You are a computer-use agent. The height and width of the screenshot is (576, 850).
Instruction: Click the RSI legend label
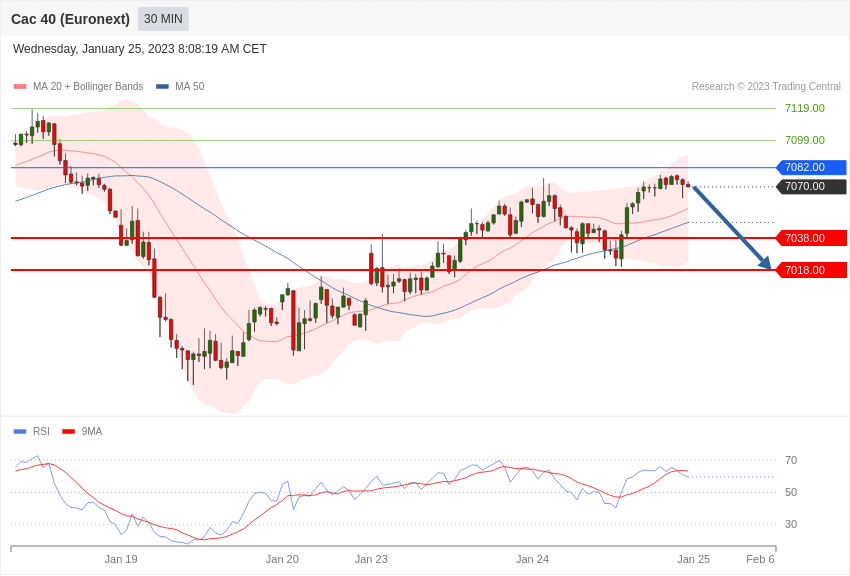pos(41,431)
